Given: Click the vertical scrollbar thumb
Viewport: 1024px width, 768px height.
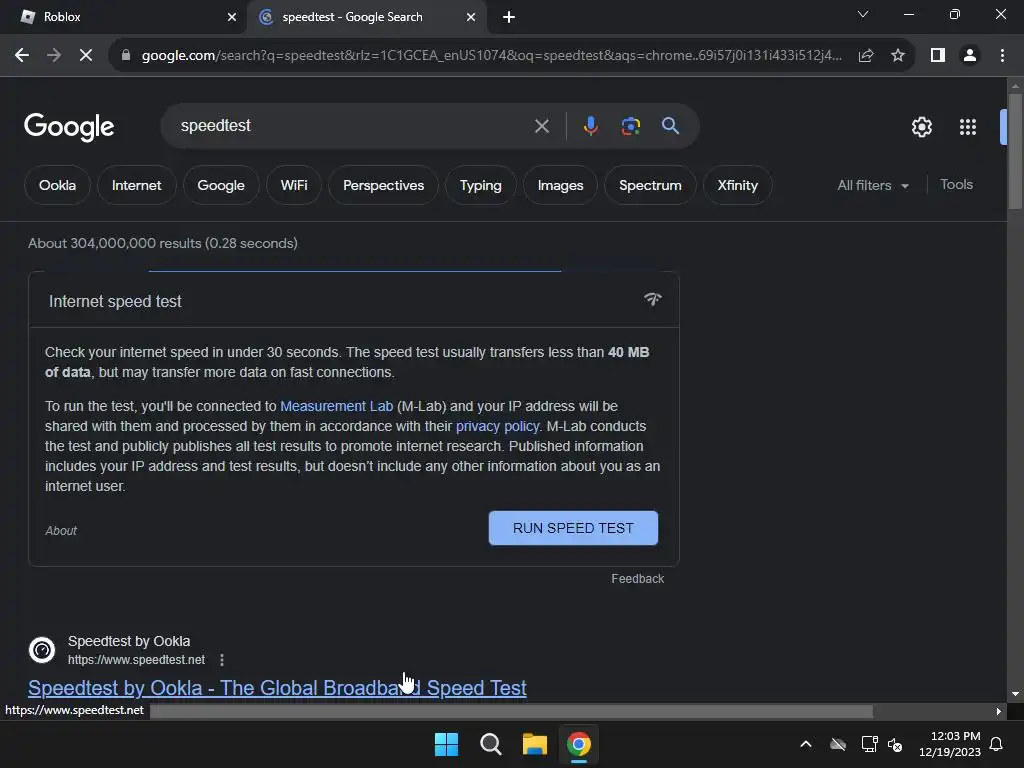Looking at the screenshot, I should pos(1015,152).
